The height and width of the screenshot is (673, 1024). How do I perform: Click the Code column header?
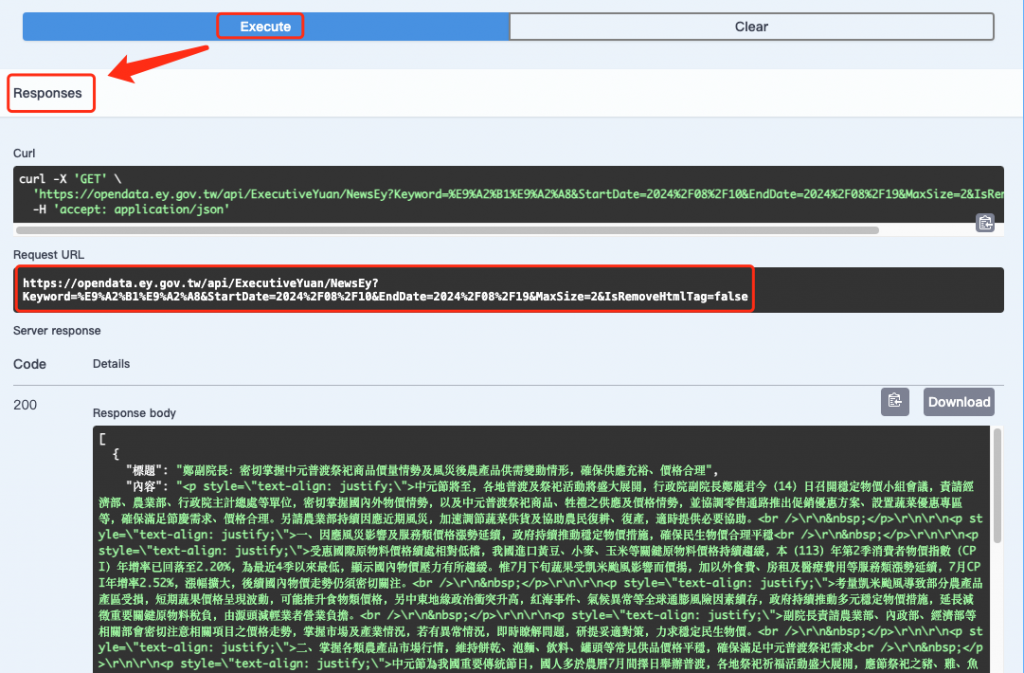(x=29, y=364)
